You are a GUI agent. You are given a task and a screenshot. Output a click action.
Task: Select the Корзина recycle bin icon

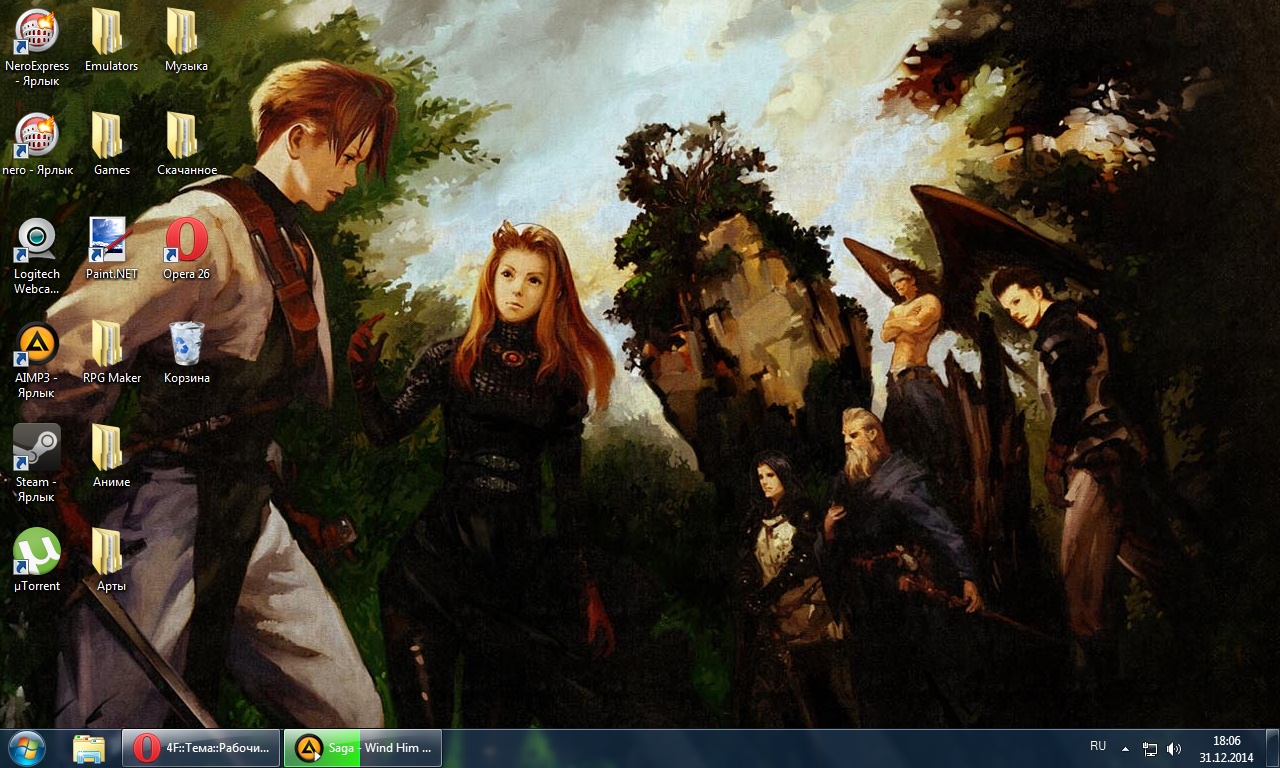click(186, 343)
